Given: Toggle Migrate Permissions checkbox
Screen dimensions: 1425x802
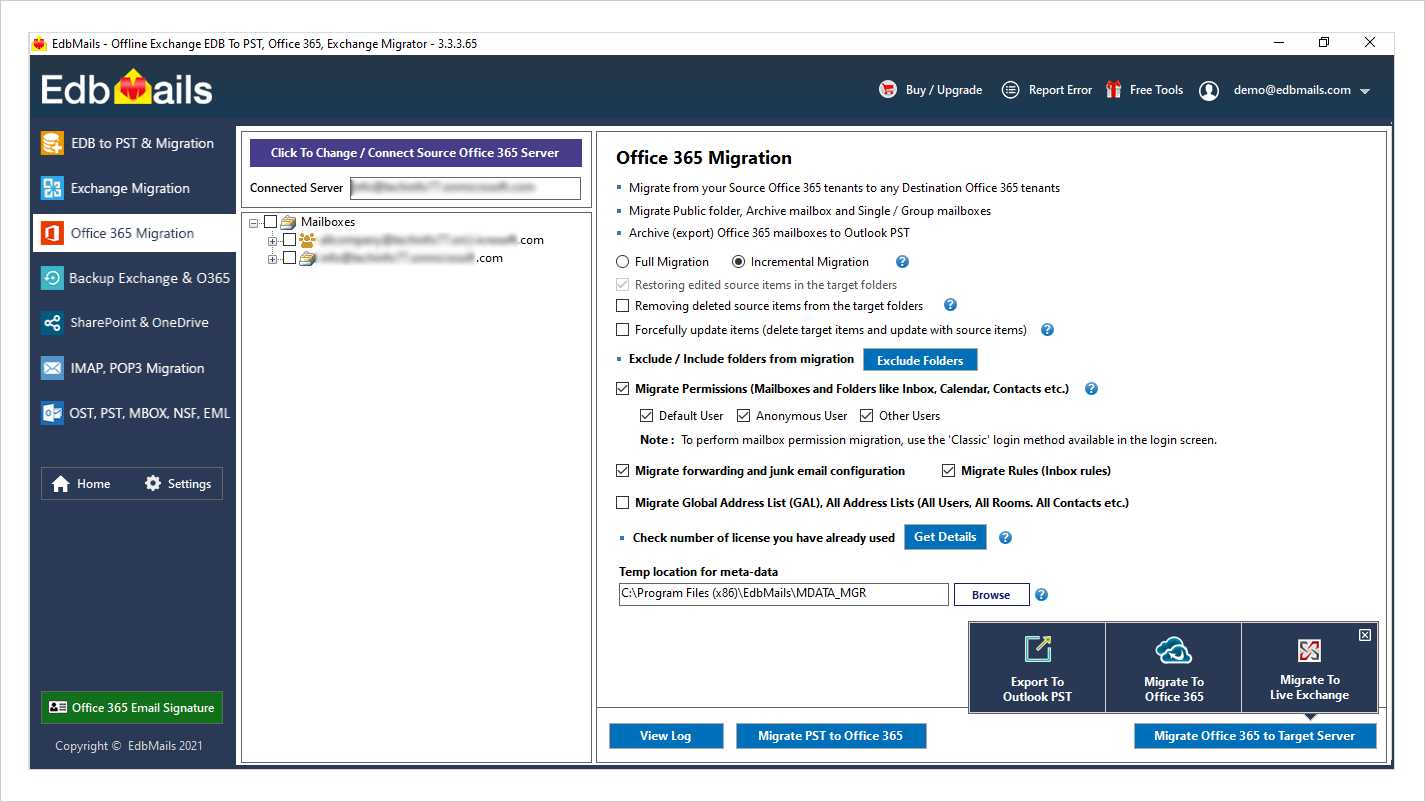Looking at the screenshot, I should pos(623,389).
